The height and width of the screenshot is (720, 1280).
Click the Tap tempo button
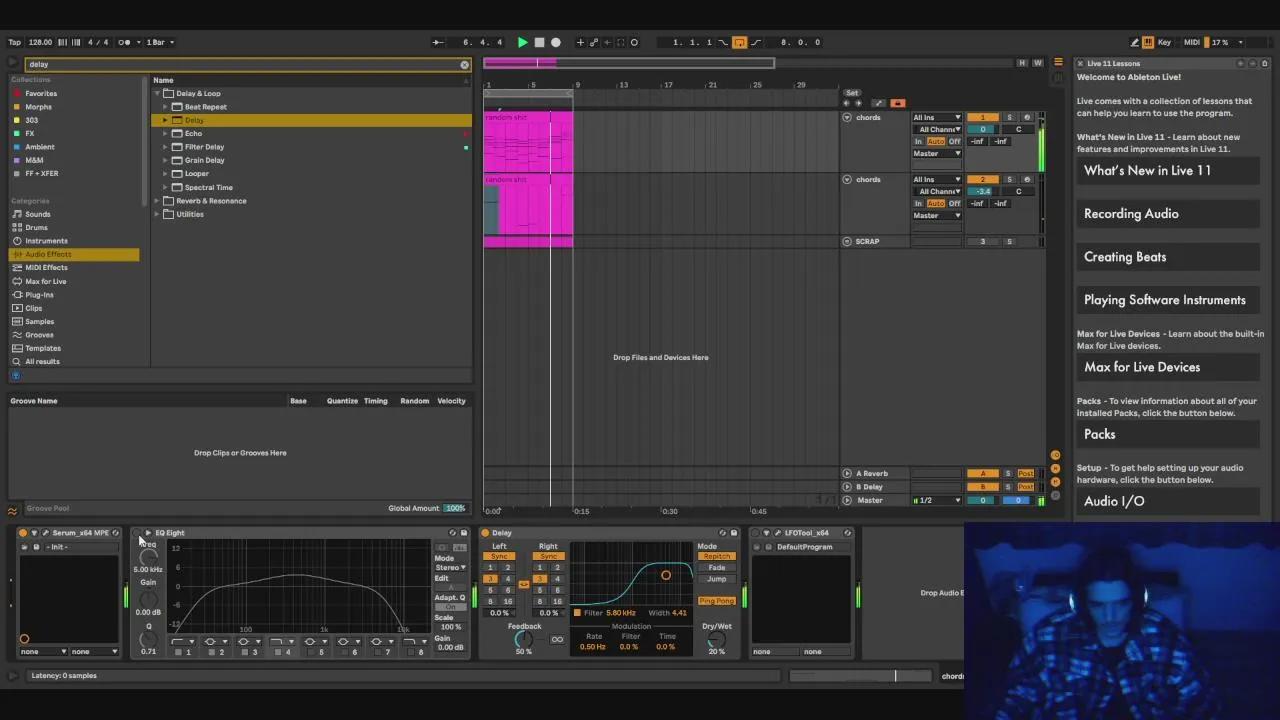(15, 42)
